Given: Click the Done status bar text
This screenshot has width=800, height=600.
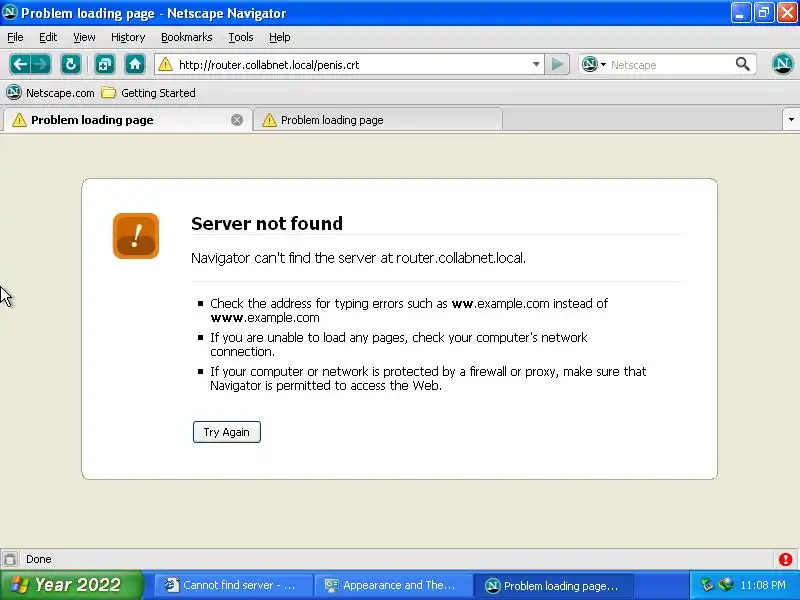Looking at the screenshot, I should (x=39, y=559).
